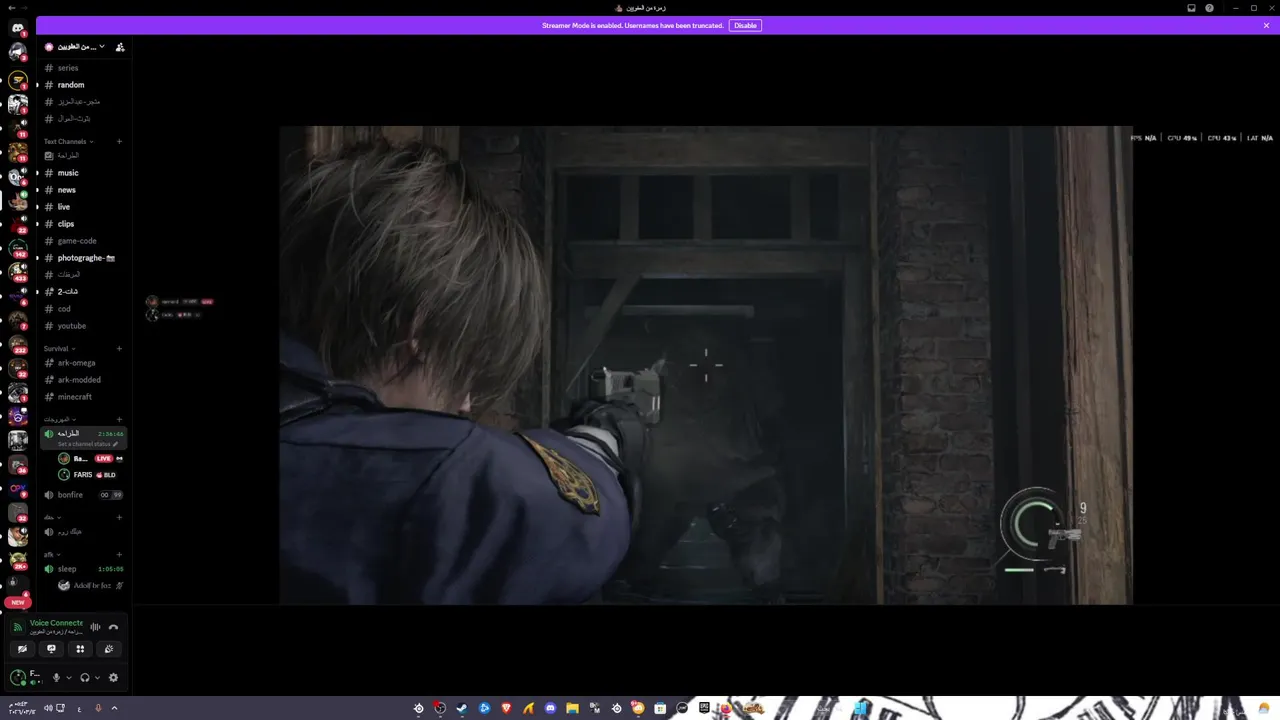Open Discord from the taskbar

pyautogui.click(x=550, y=708)
